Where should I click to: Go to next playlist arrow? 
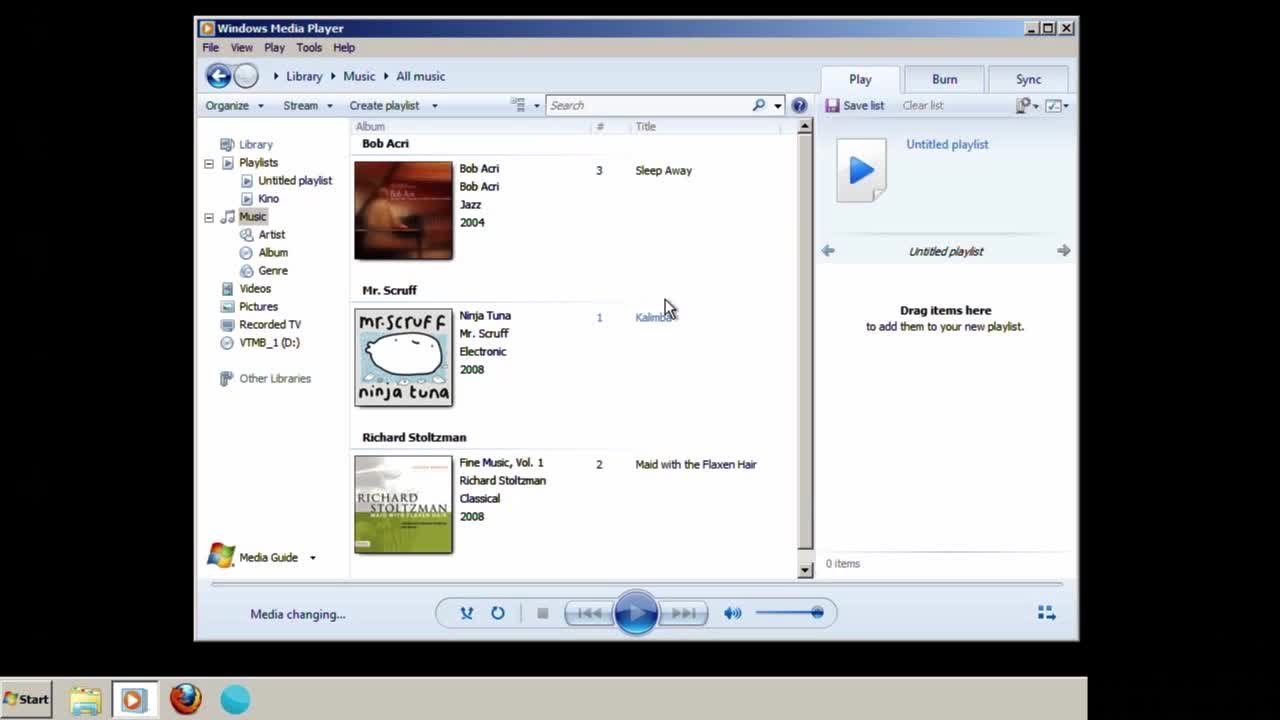1063,251
